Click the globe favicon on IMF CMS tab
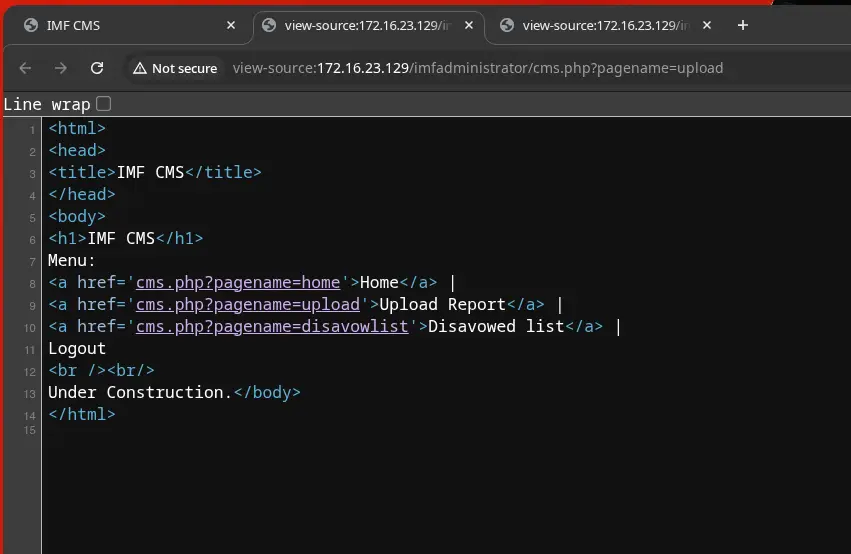 pos(30,25)
